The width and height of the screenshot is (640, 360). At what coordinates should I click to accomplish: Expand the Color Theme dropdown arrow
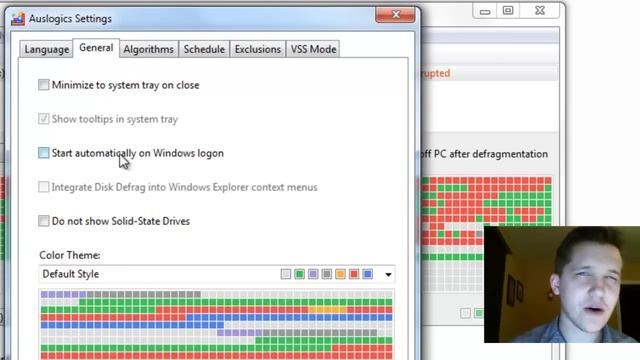click(x=388, y=274)
